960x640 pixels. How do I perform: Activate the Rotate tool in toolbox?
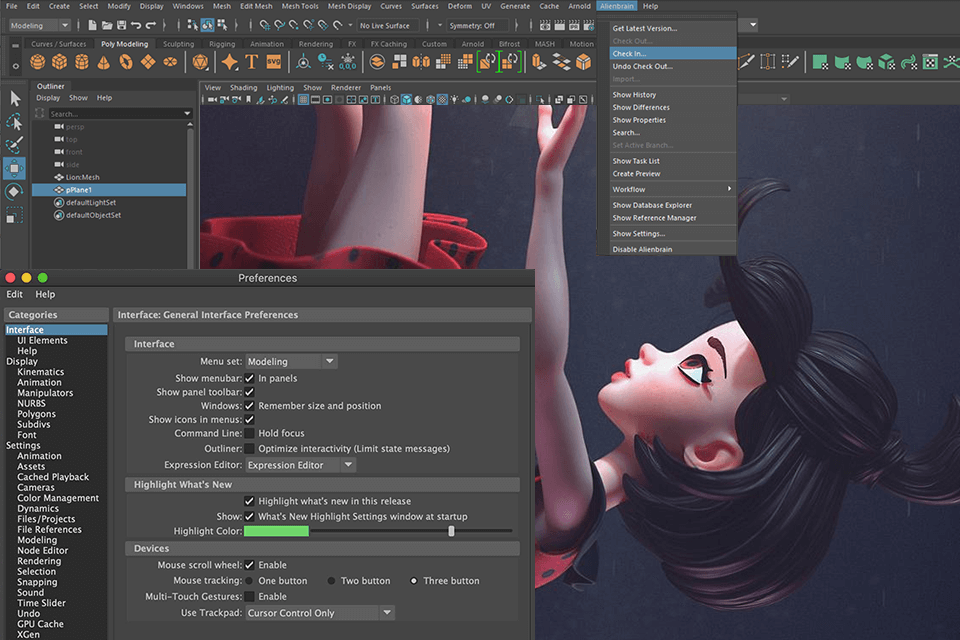14,191
